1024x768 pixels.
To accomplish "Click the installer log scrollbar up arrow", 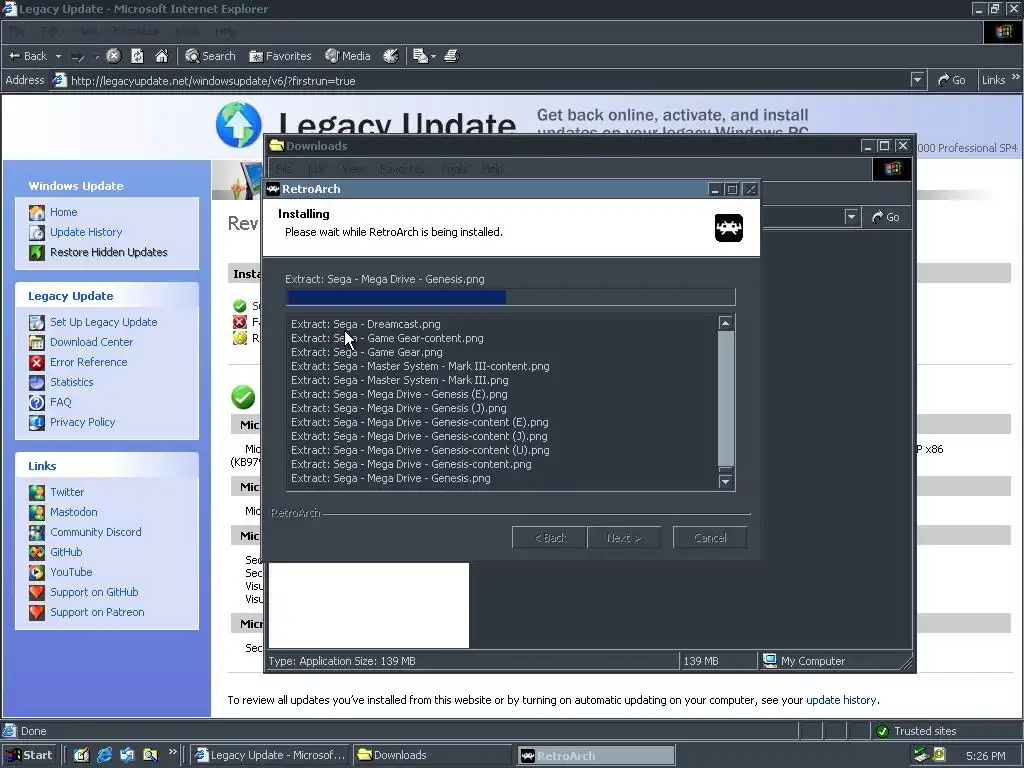I will pyautogui.click(x=726, y=323).
